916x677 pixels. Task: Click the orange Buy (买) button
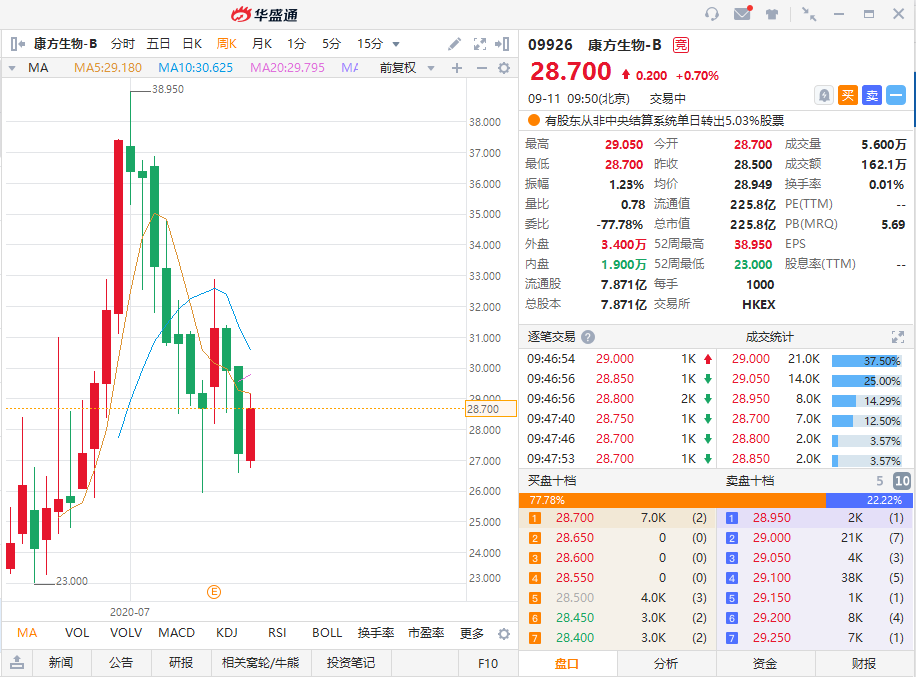click(848, 95)
